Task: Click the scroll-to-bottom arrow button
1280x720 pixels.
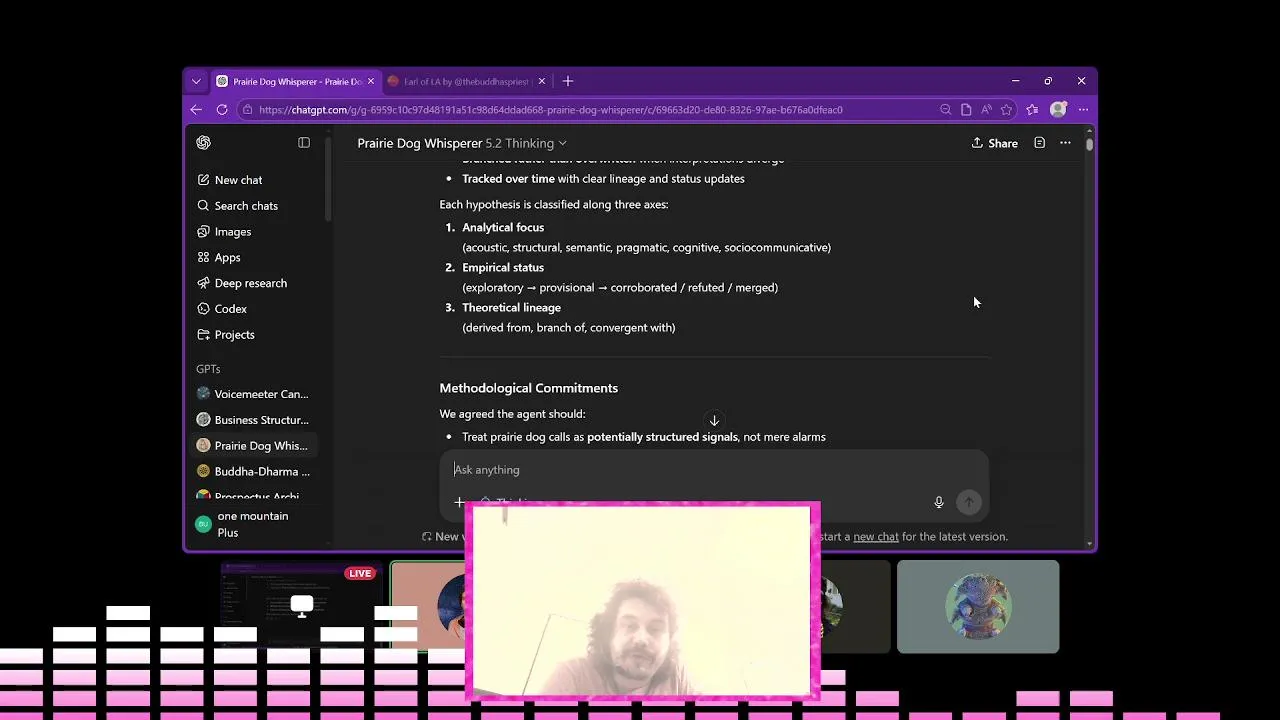Action: pos(714,421)
